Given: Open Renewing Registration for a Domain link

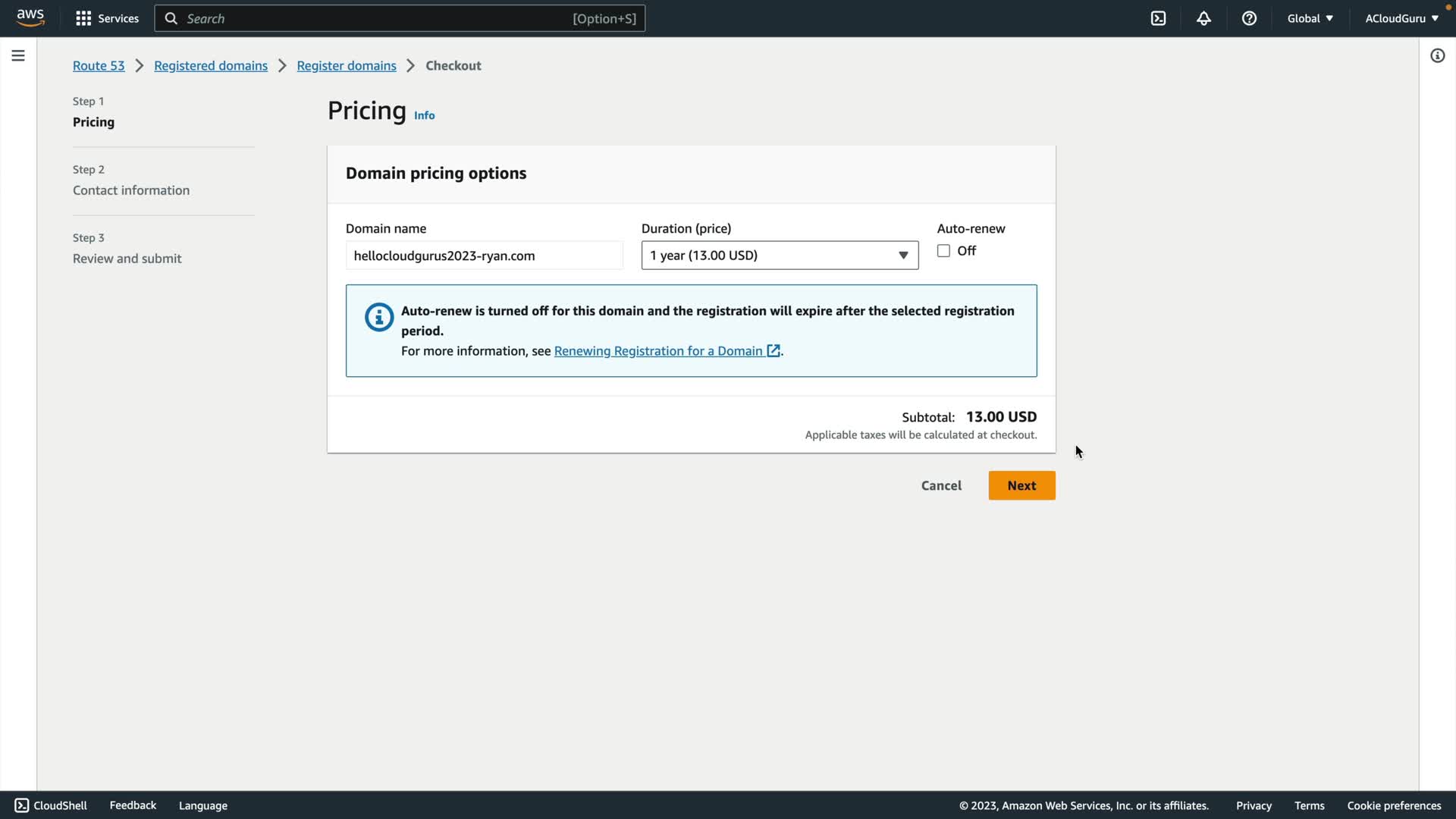Looking at the screenshot, I should click(658, 351).
